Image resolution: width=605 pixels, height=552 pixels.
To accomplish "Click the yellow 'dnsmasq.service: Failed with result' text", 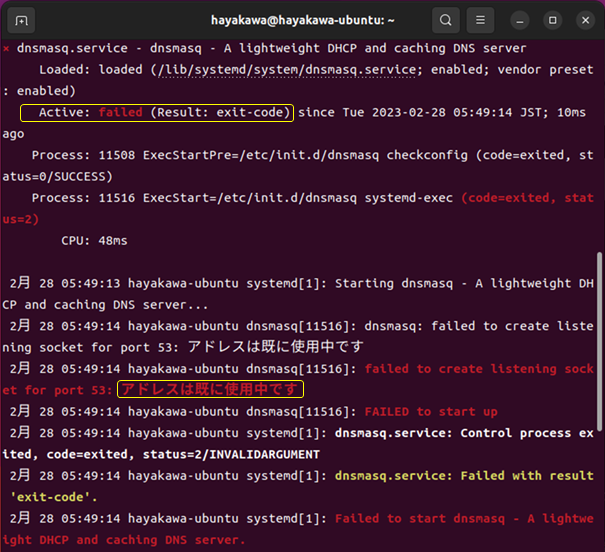I will [465, 476].
